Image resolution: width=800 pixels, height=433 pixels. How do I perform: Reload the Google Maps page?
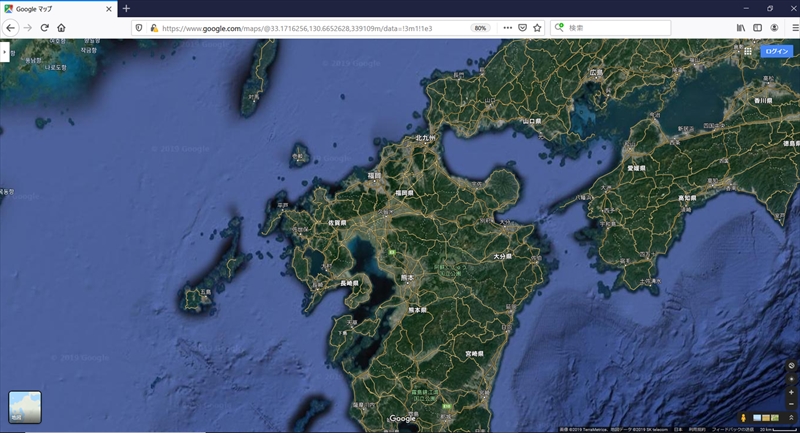44,28
